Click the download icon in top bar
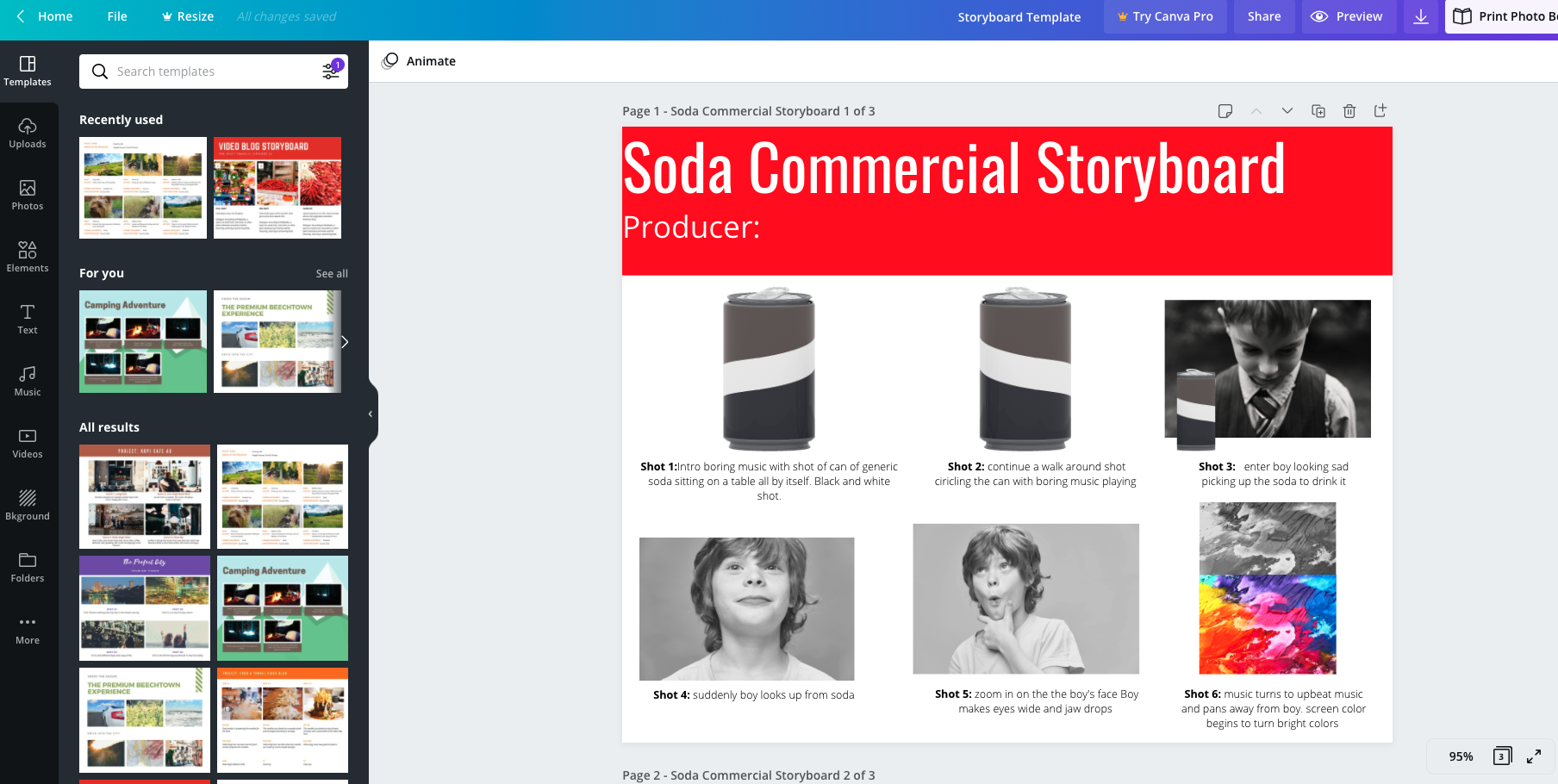The width and height of the screenshot is (1558, 784). click(x=1421, y=16)
